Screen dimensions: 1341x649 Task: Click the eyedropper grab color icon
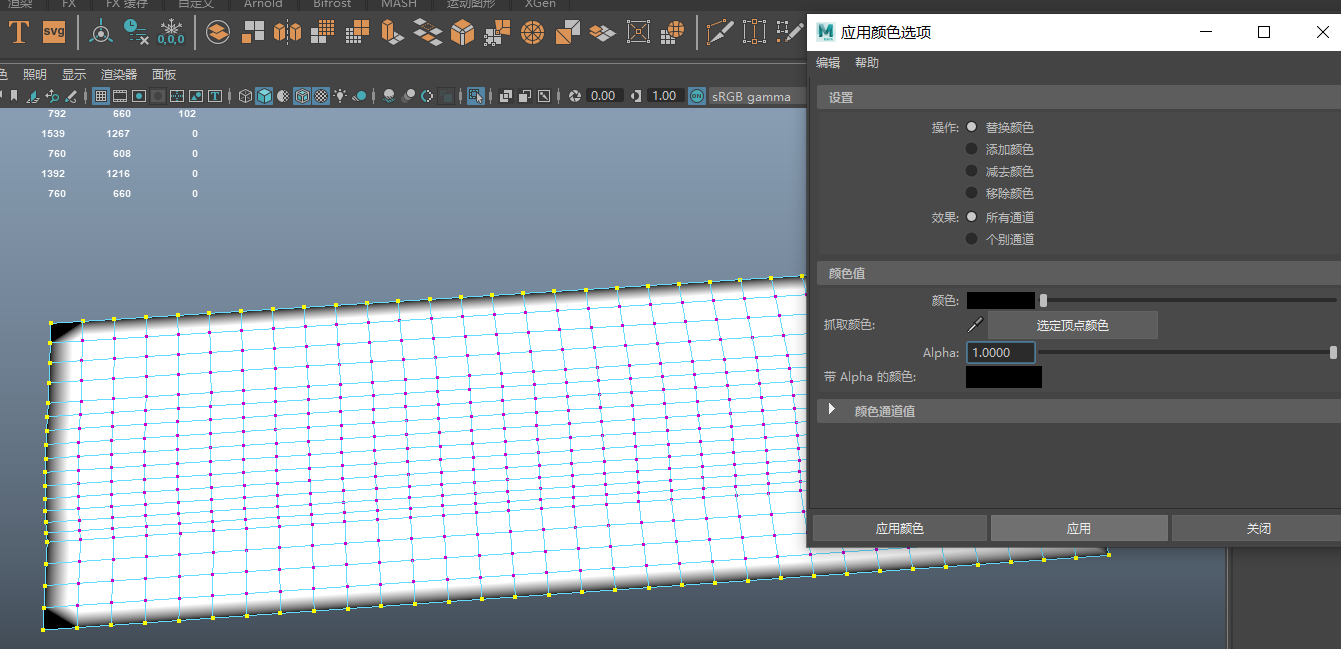pos(976,324)
